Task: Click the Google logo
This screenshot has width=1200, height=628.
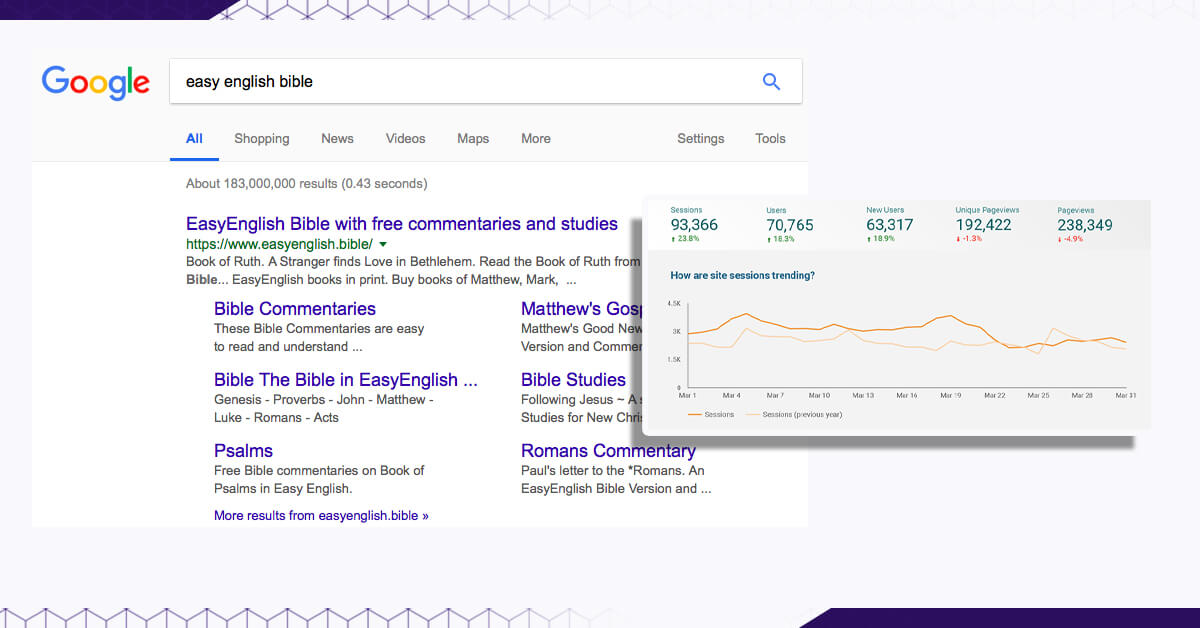Action: [96, 82]
